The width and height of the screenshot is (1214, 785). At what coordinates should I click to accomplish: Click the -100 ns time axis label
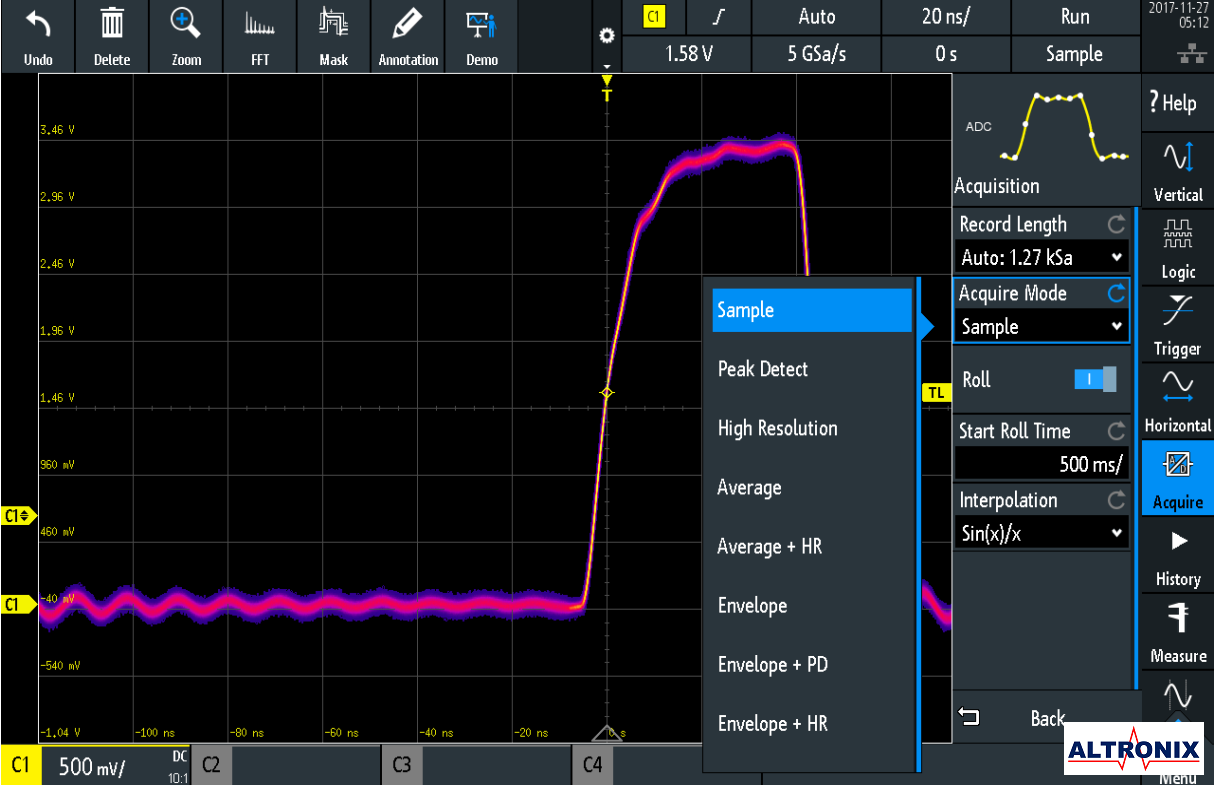click(154, 733)
